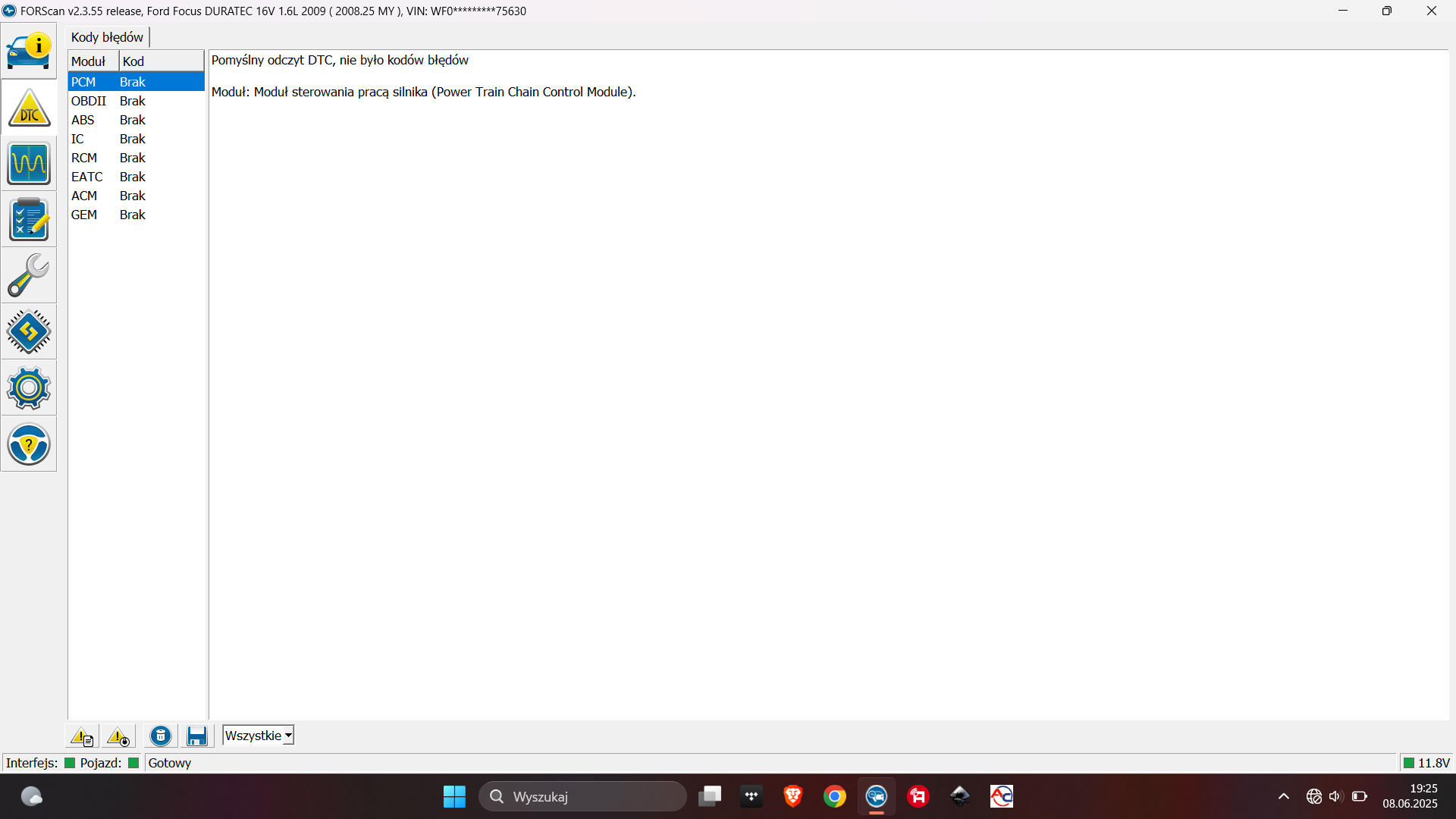The height and width of the screenshot is (819, 1456).
Task: Open the help steering wheel section
Action: pos(29,444)
